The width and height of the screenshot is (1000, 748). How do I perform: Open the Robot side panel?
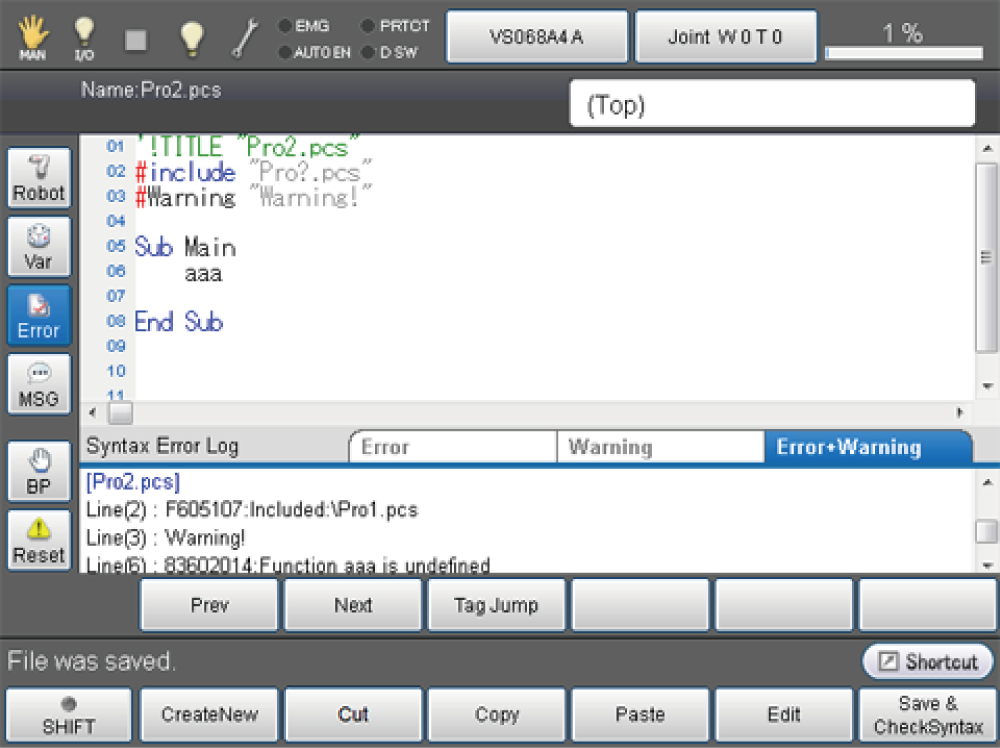point(39,178)
